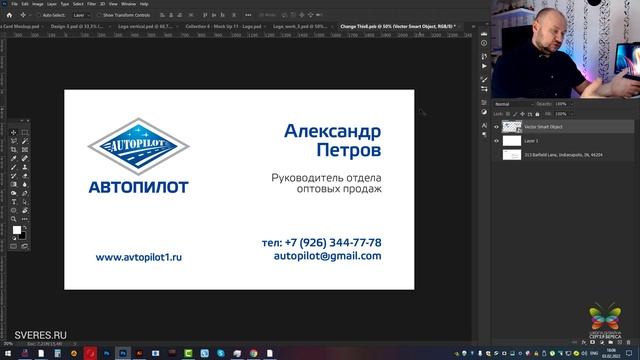
Task: Collapse the toolbox with double-arrow
Action: coord(22,121)
